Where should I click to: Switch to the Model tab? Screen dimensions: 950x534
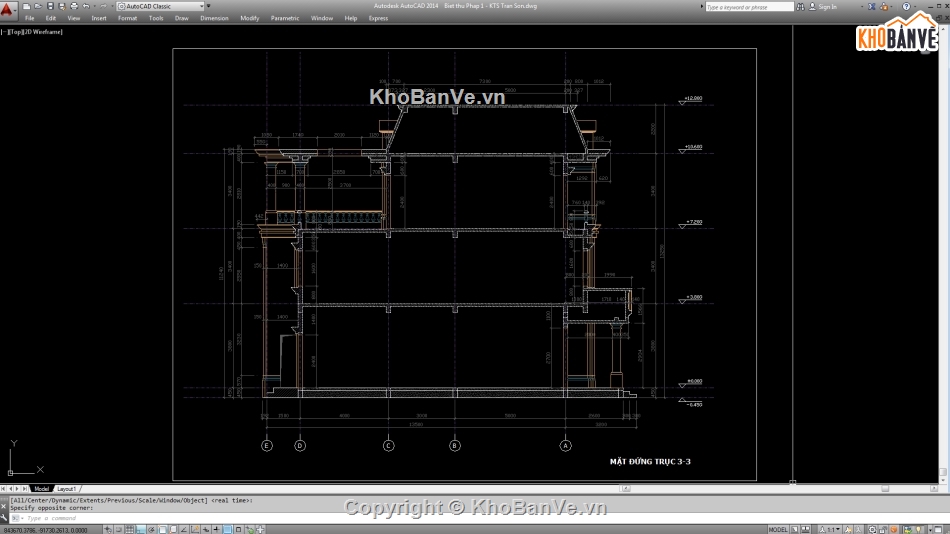tap(41, 489)
